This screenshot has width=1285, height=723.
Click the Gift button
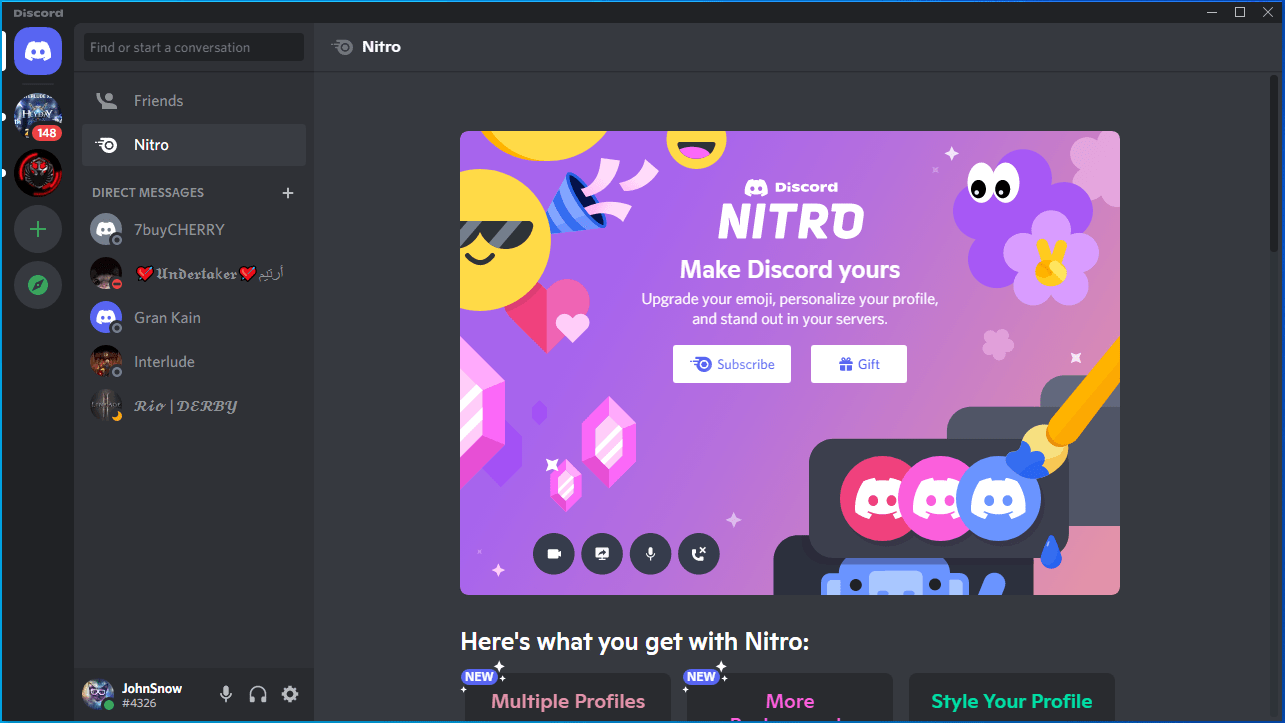click(x=858, y=364)
